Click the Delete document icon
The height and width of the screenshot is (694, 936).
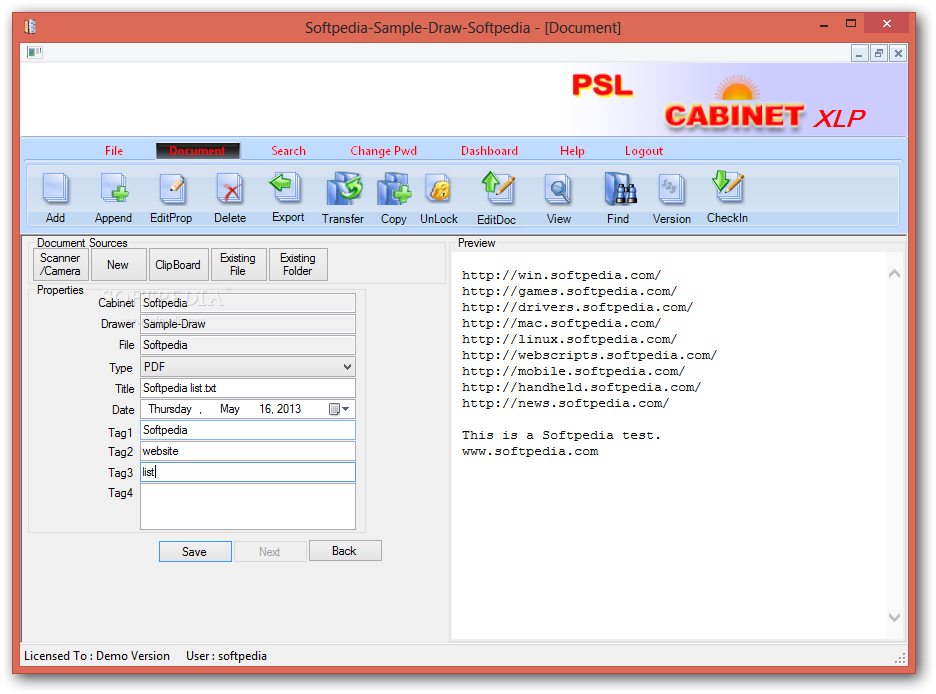tap(230, 189)
